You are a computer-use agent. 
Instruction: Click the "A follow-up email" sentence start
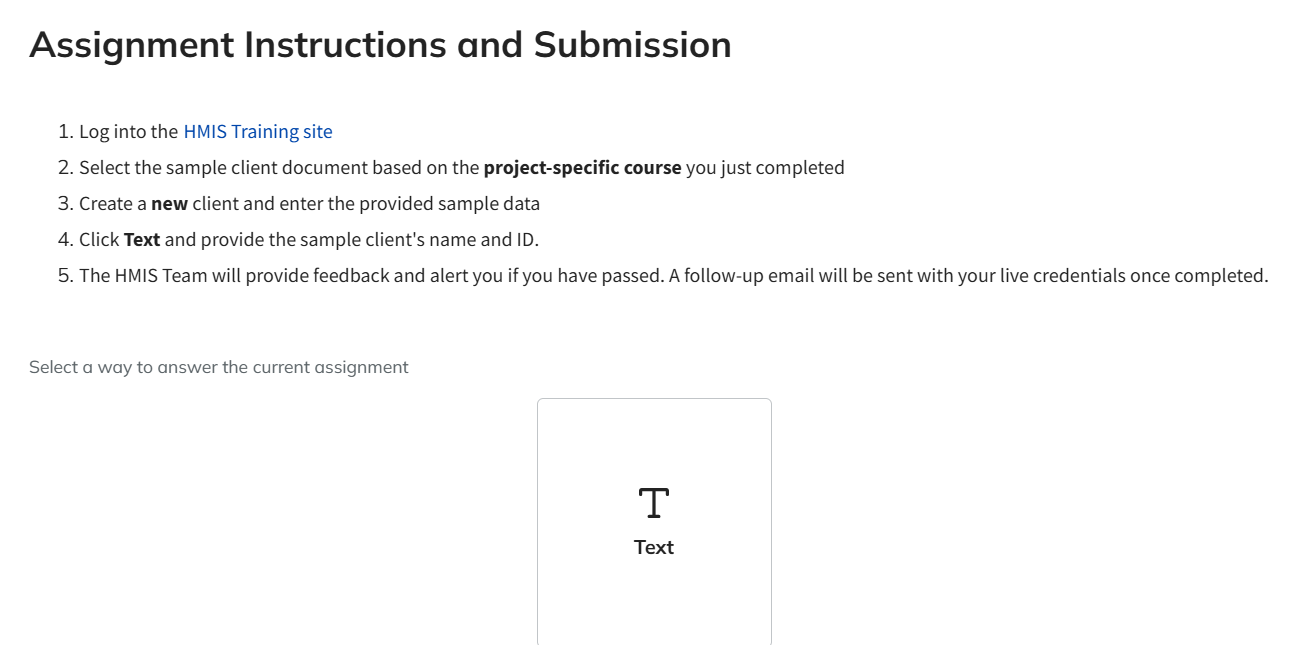pos(741,276)
